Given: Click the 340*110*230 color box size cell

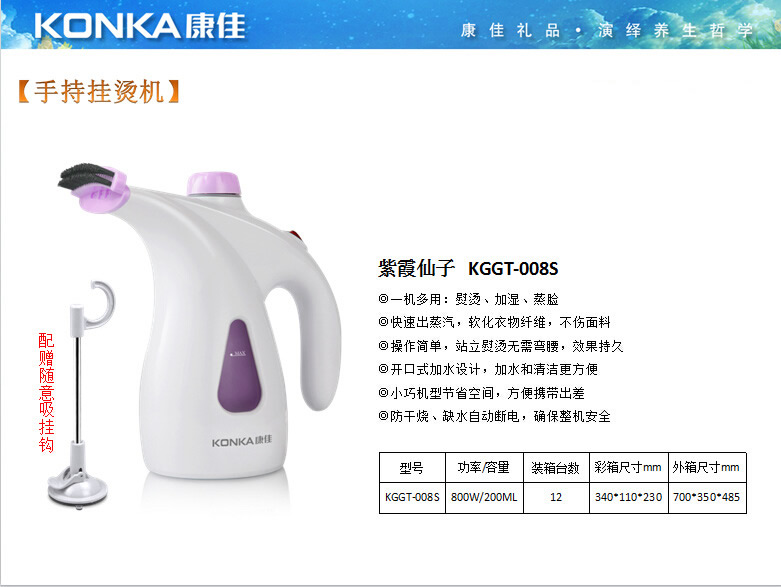Looking at the screenshot, I should coord(629,497).
